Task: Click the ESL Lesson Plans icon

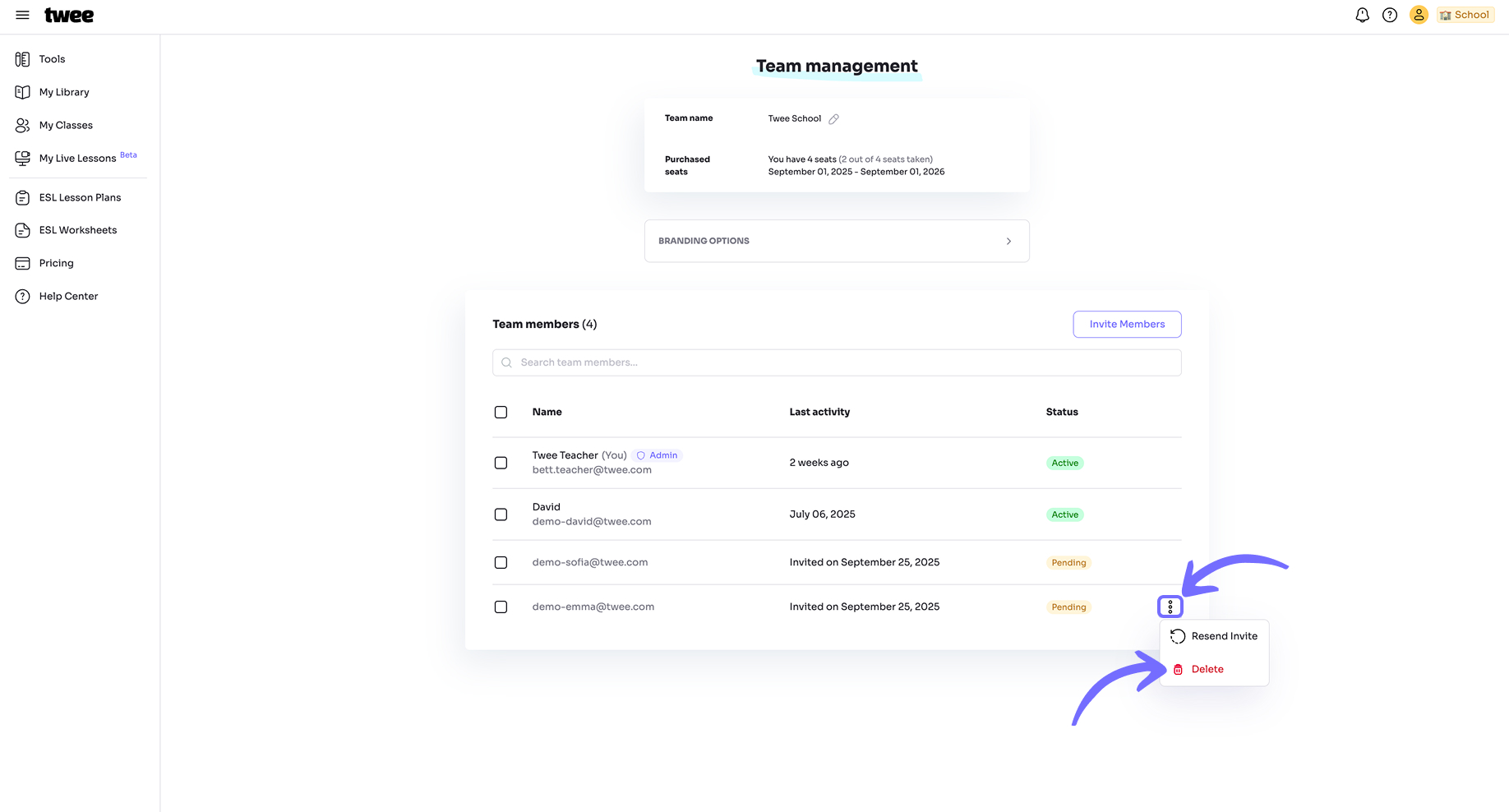Action: (x=22, y=197)
